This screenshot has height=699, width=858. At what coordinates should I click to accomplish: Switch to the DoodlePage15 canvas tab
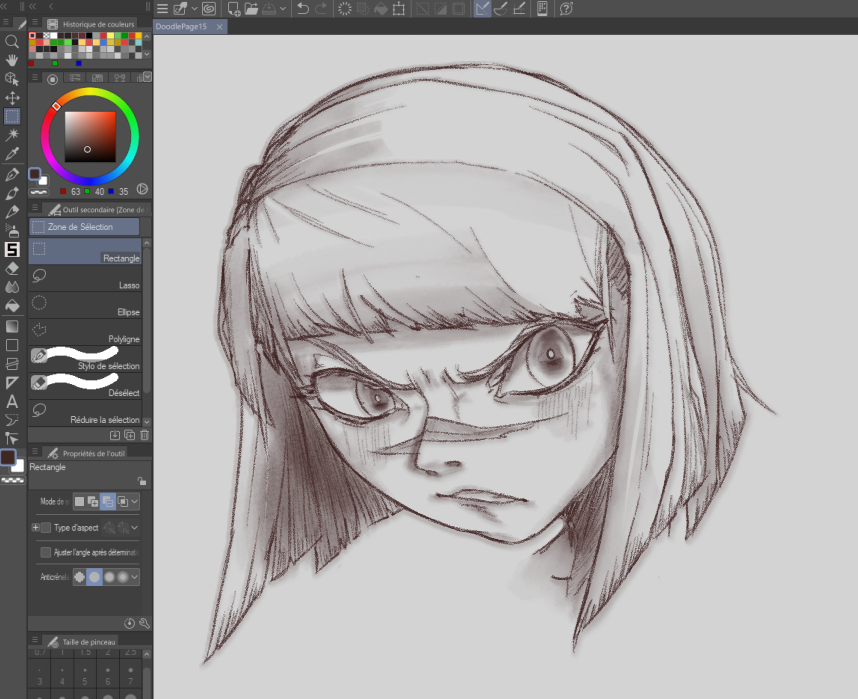pos(182,27)
